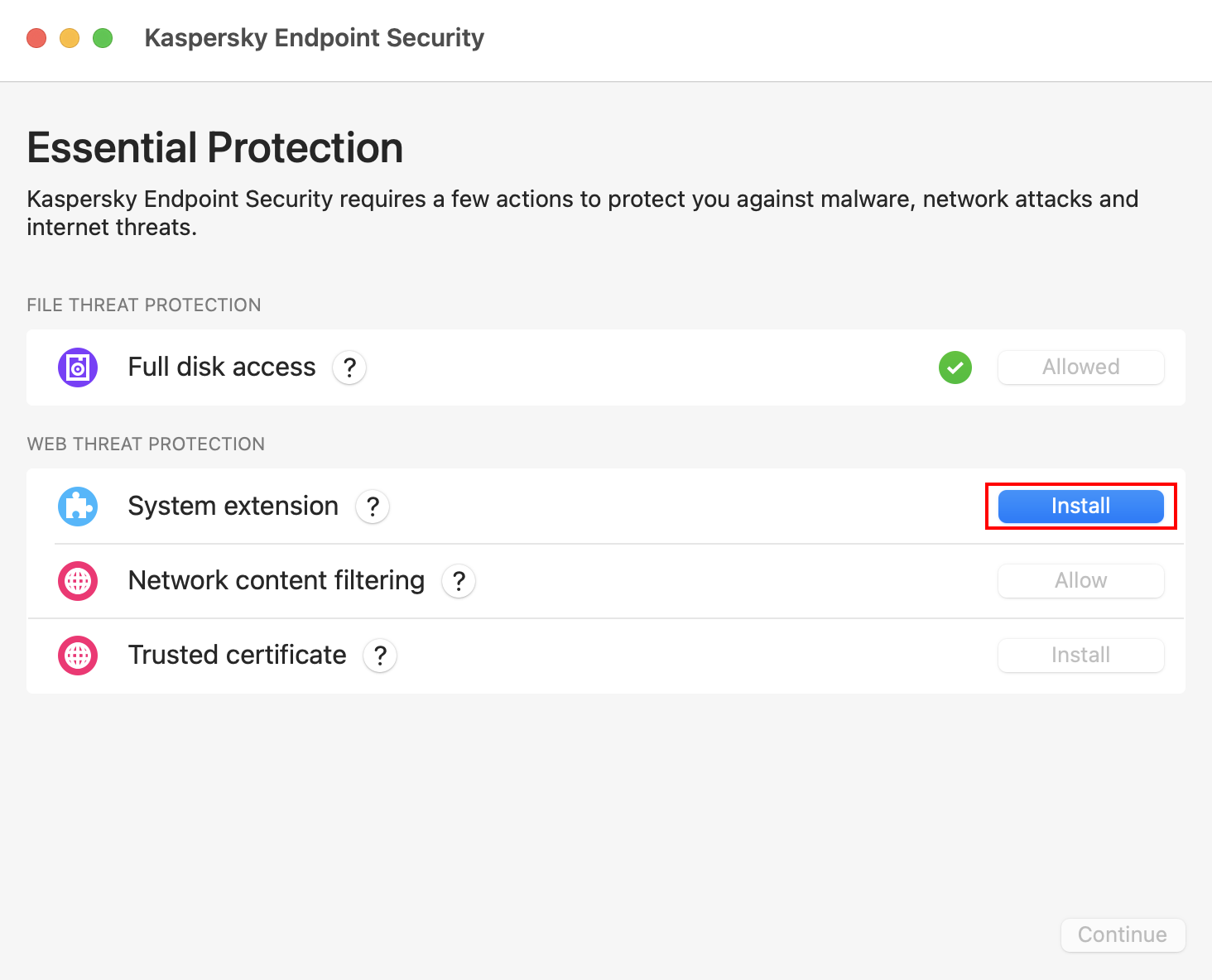The height and width of the screenshot is (980, 1212).
Task: Select the System extension label
Action: pos(233,507)
